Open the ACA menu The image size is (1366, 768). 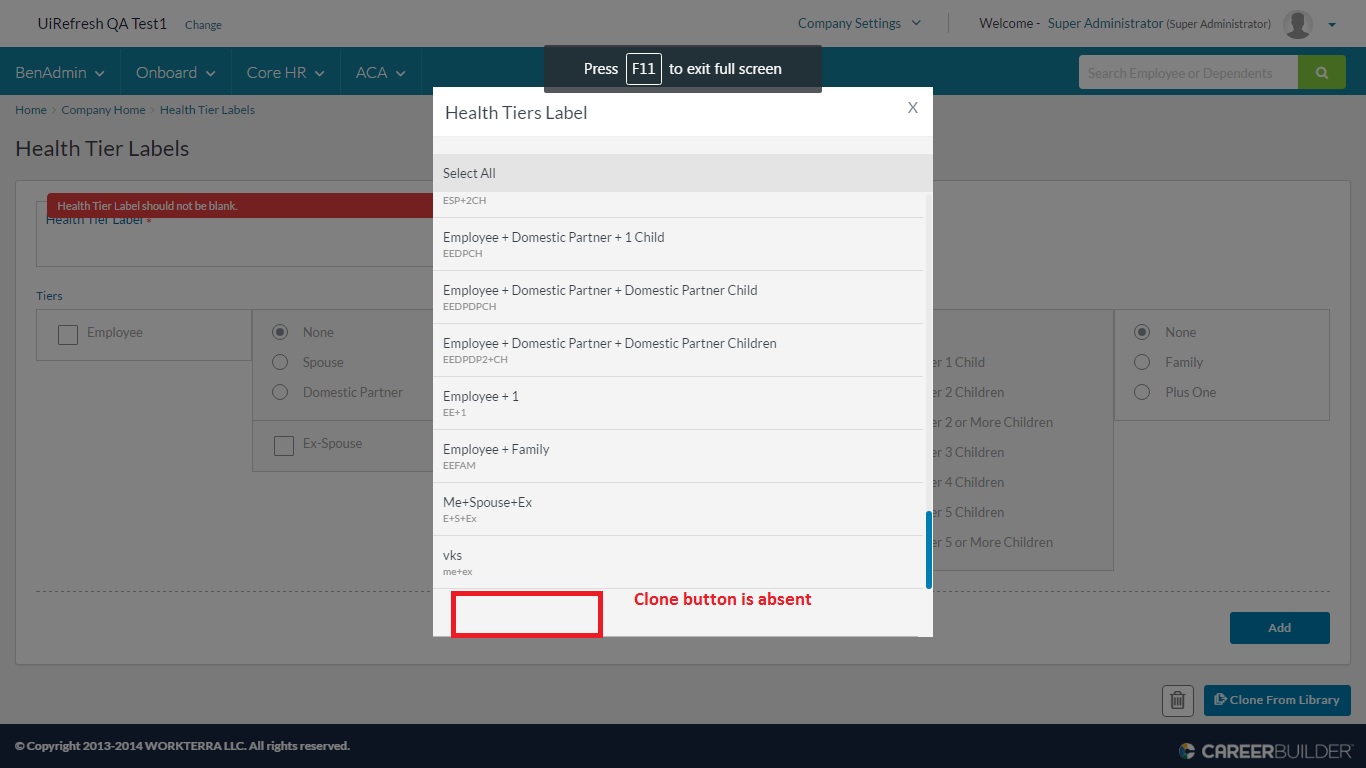pos(381,73)
